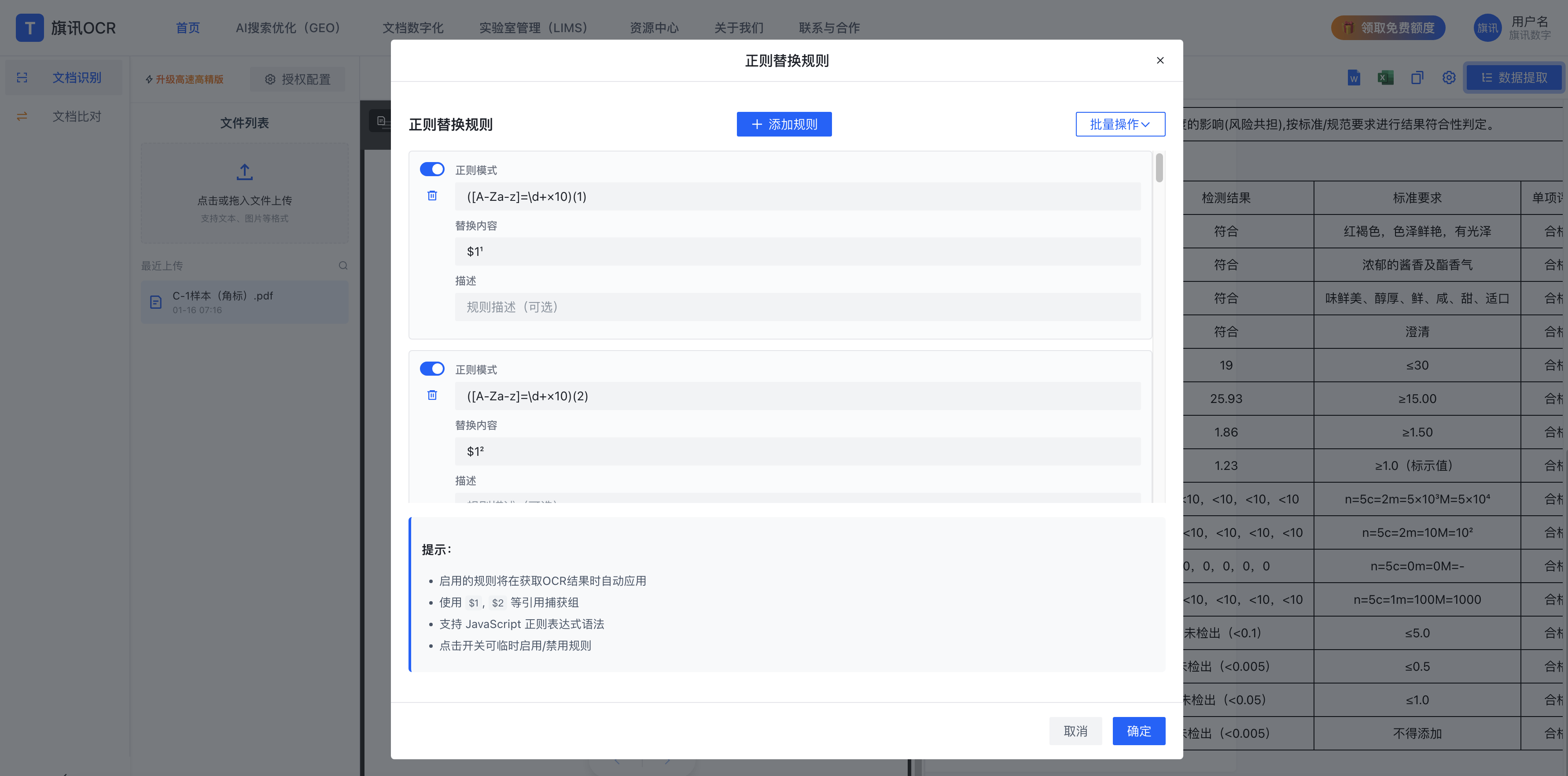Disable the first regex rule switch
Viewport: 1568px width, 776px height.
[432, 169]
